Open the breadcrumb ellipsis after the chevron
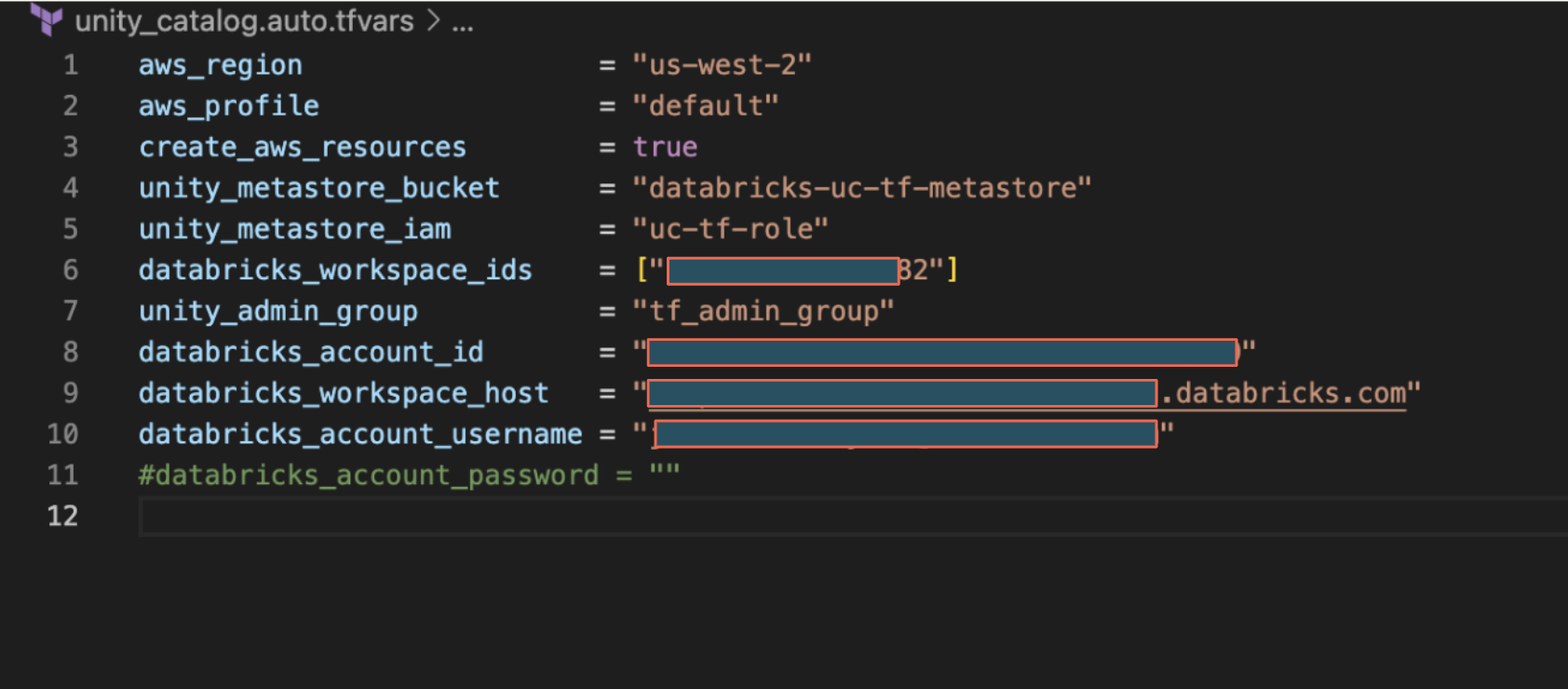This screenshot has width=1568, height=689. pyautogui.click(x=463, y=22)
